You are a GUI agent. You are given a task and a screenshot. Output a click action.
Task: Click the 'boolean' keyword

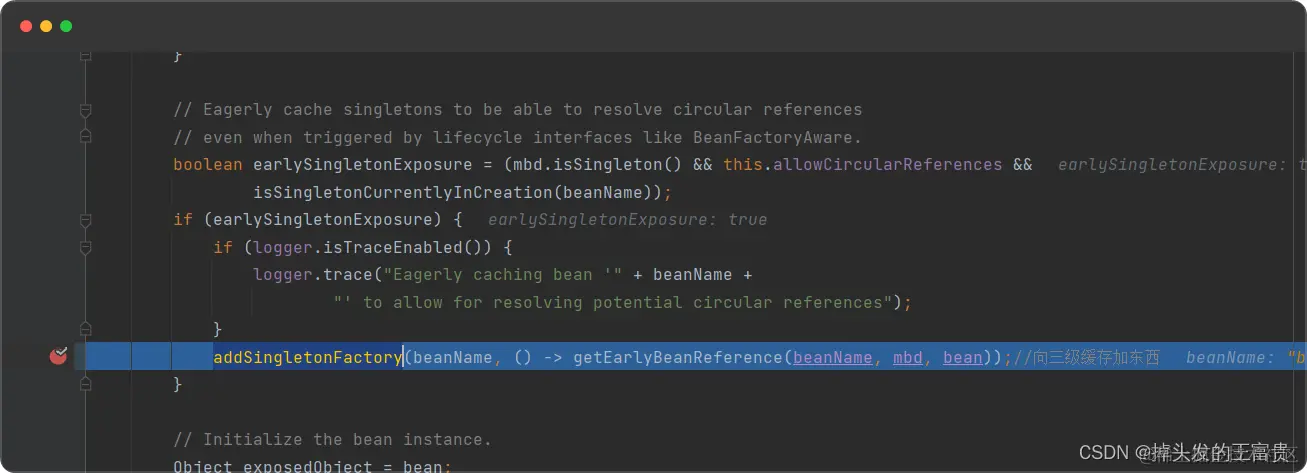[x=208, y=164]
